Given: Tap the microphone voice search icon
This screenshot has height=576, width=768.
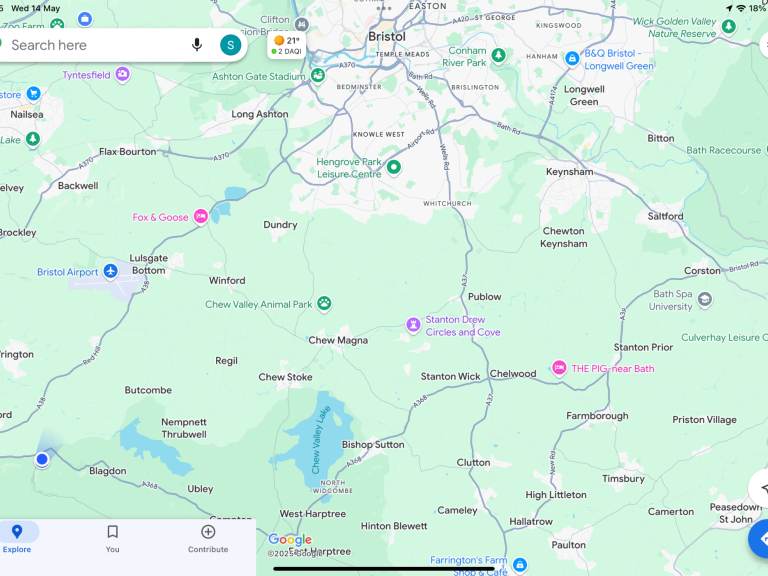Looking at the screenshot, I should point(197,45).
